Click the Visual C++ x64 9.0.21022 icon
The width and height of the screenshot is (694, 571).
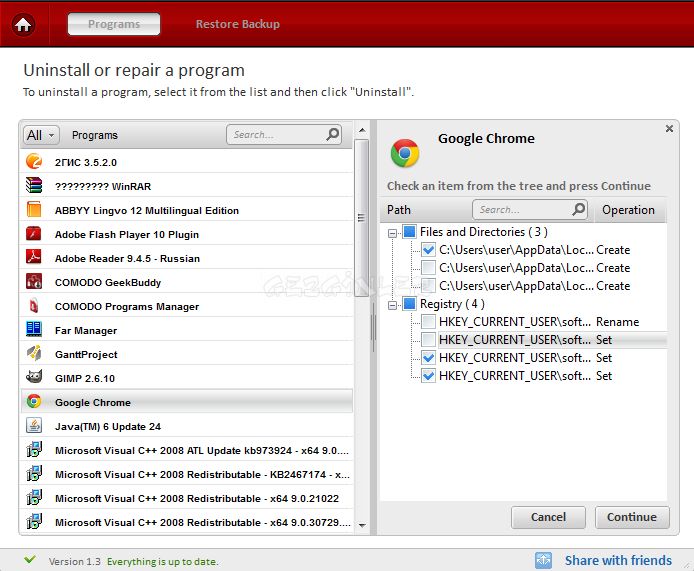tap(34, 498)
